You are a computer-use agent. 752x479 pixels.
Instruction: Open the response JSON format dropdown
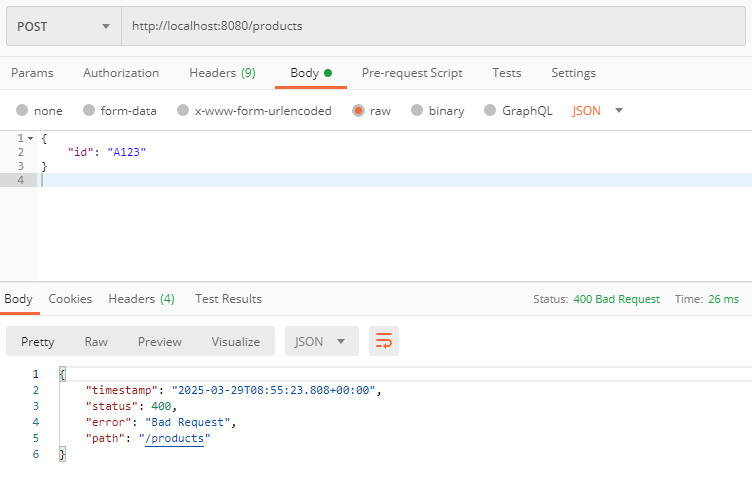321,341
